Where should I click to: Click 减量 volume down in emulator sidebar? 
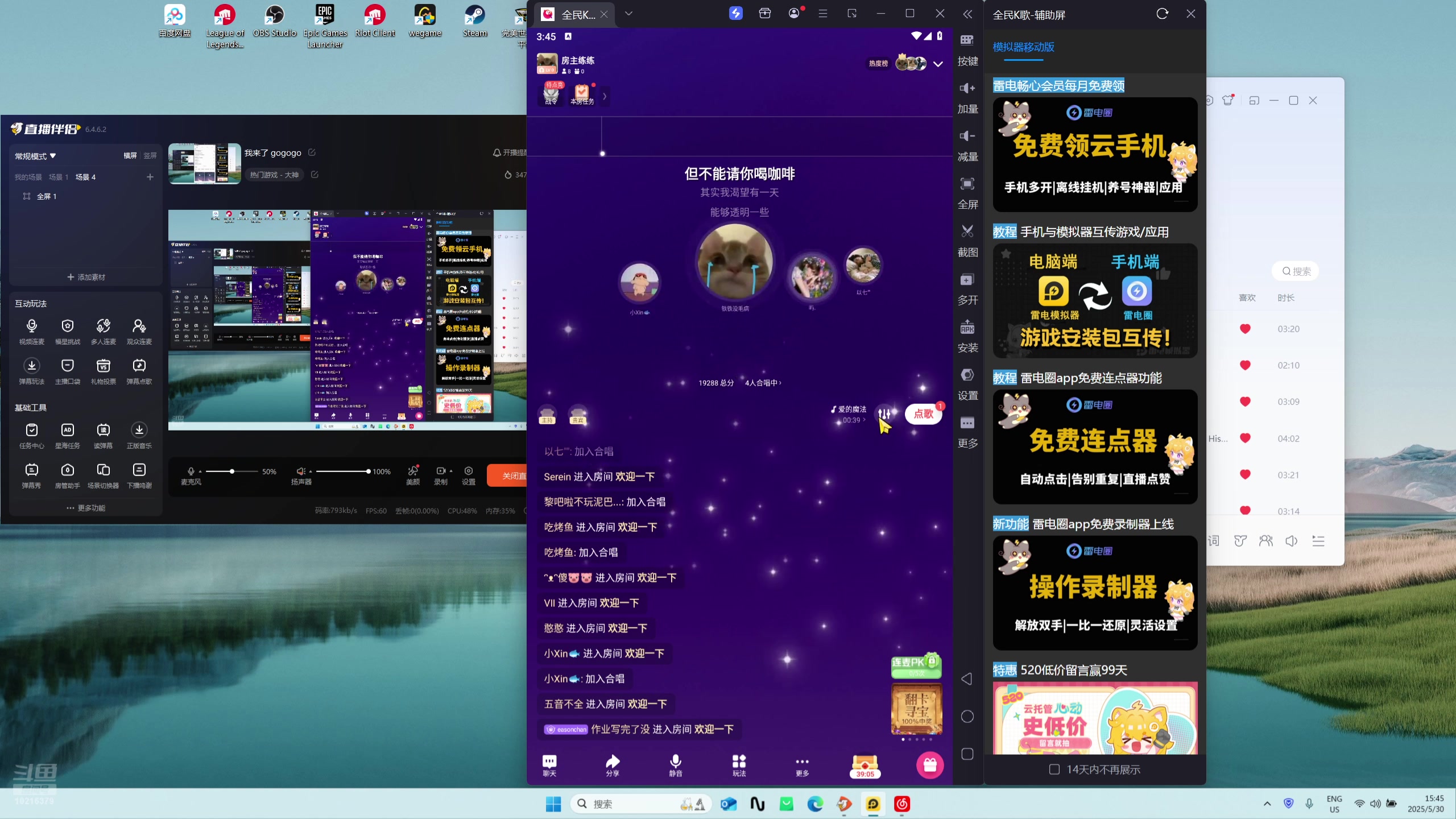point(967,146)
